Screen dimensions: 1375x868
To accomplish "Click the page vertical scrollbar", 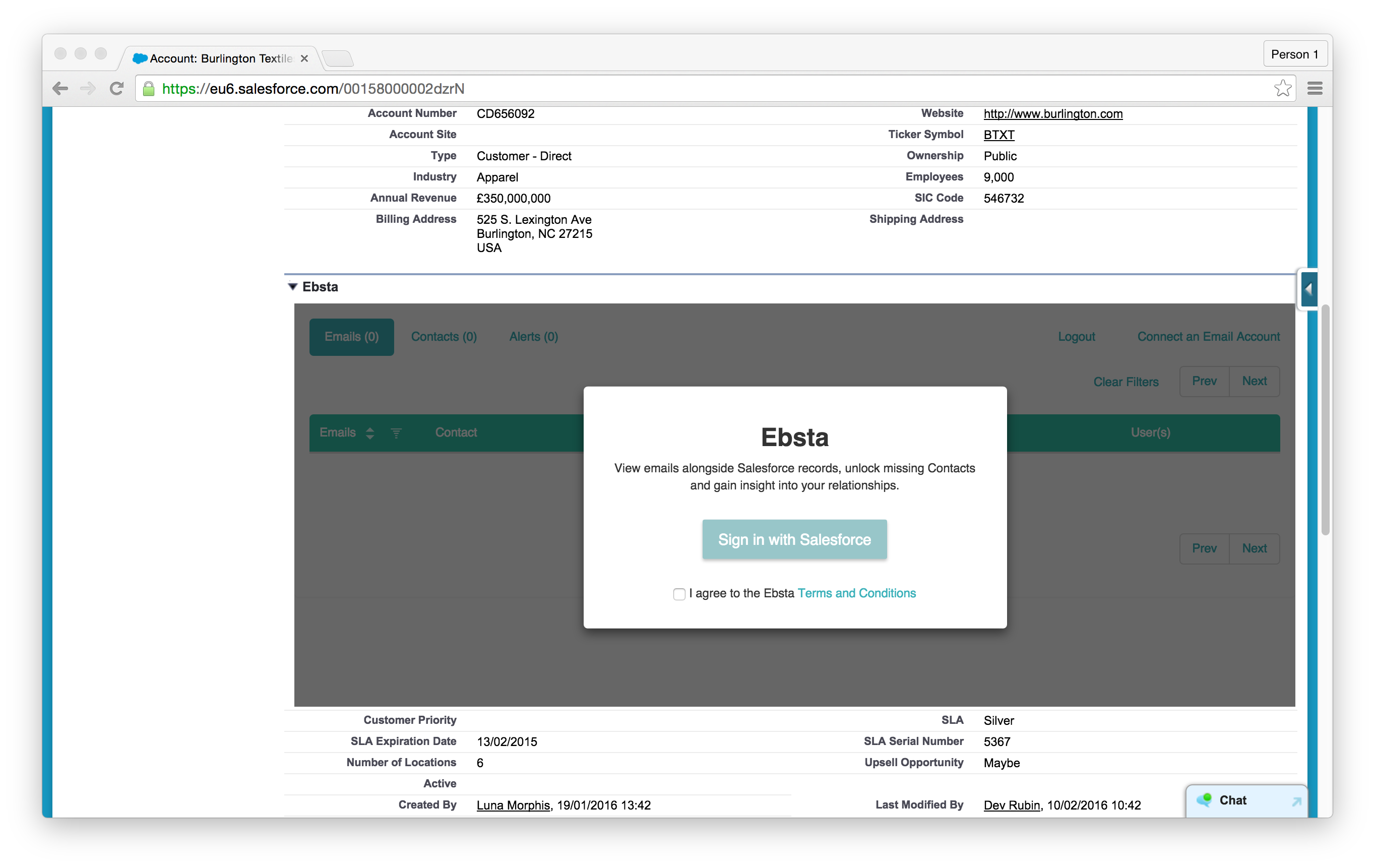I will 1325,420.
